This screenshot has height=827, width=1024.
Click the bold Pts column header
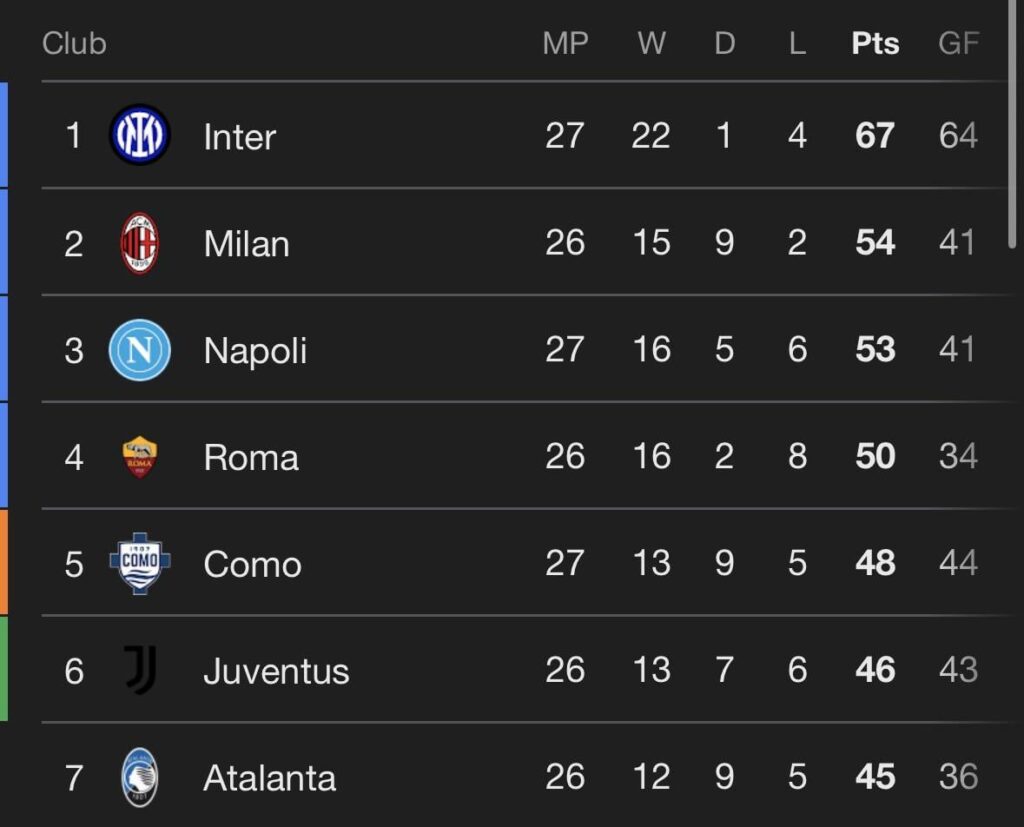(x=874, y=43)
